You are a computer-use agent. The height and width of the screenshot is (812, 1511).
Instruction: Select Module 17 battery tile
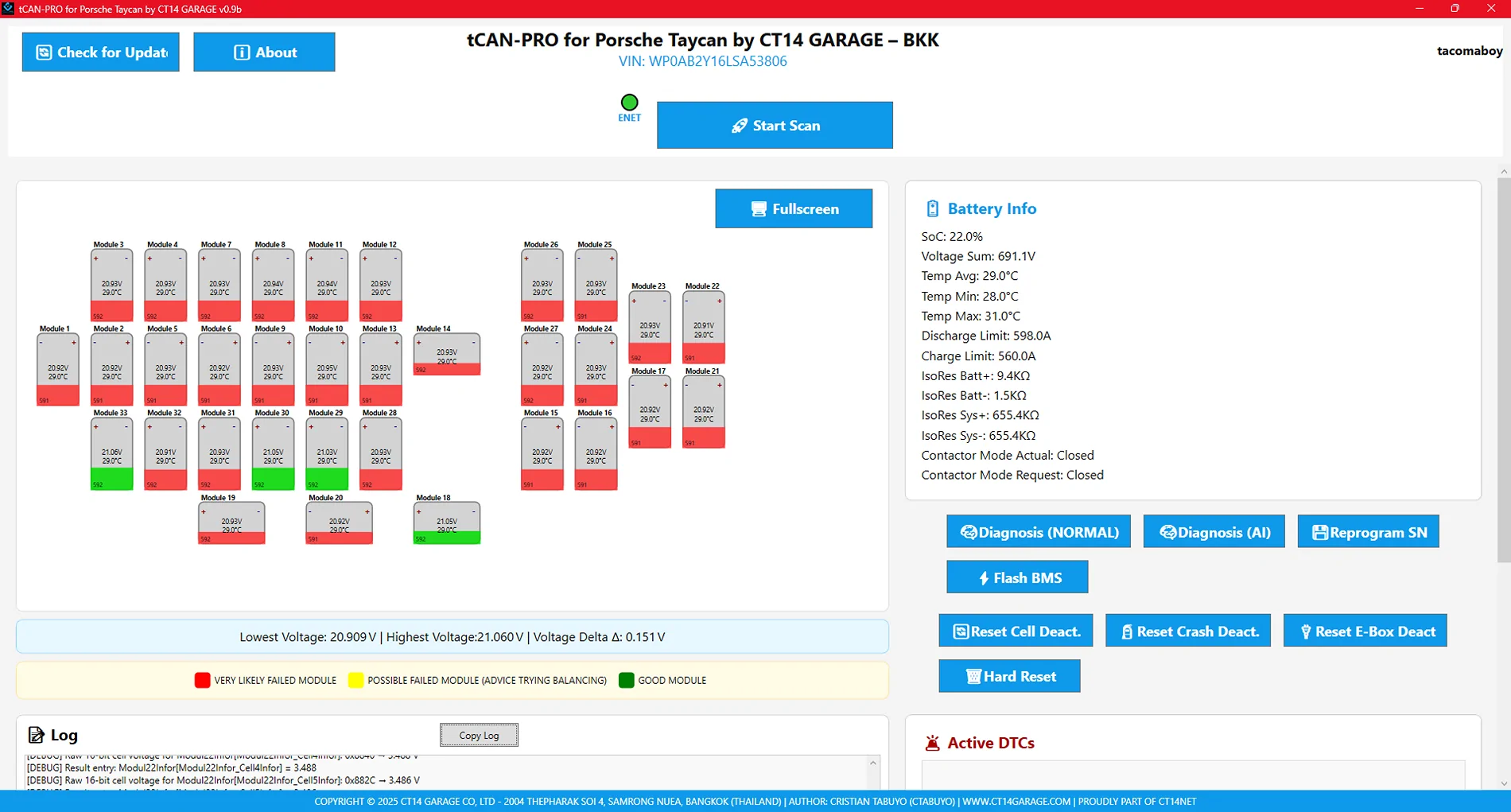[x=650, y=412]
